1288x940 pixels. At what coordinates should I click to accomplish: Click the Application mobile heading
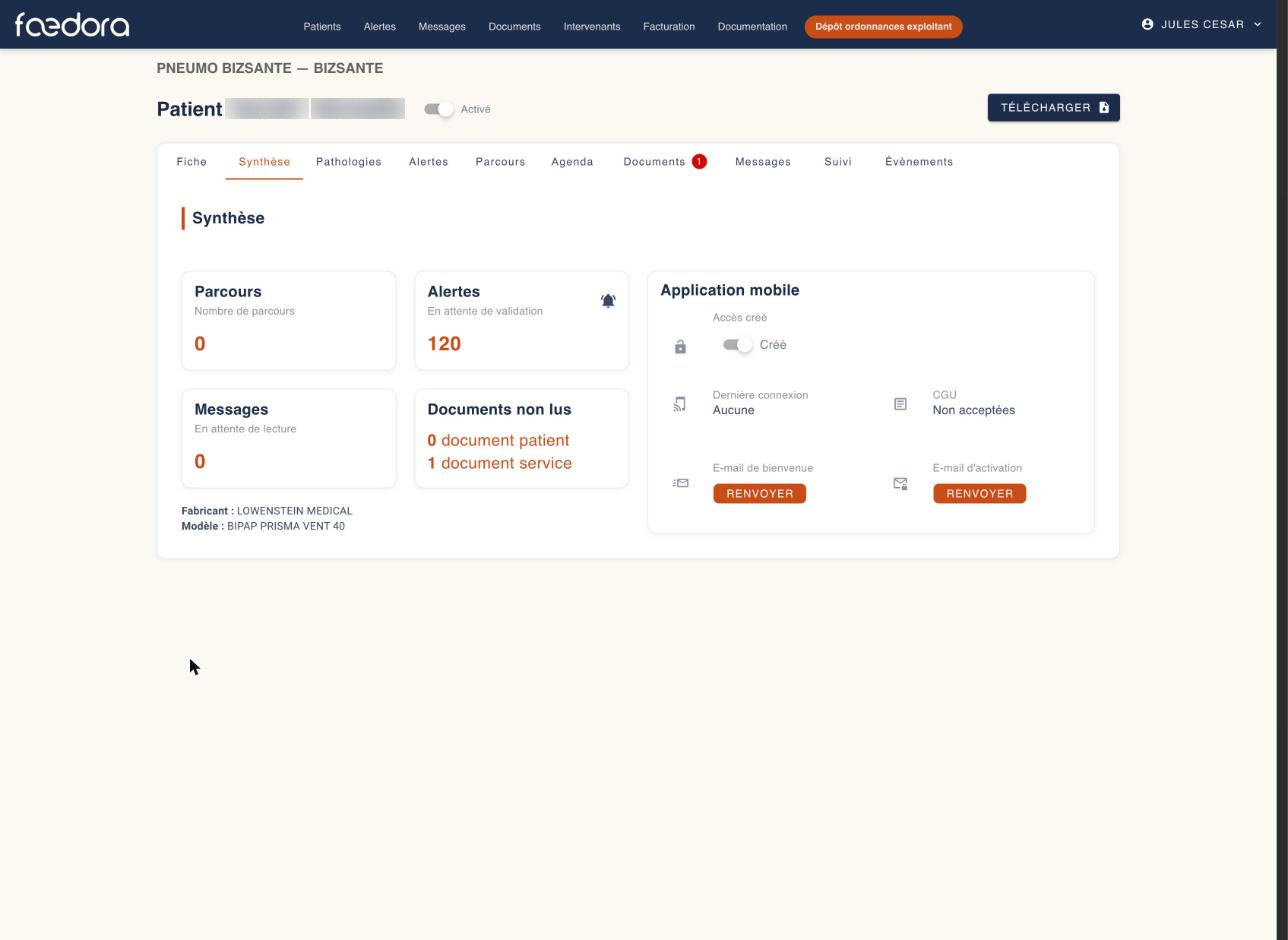point(730,290)
